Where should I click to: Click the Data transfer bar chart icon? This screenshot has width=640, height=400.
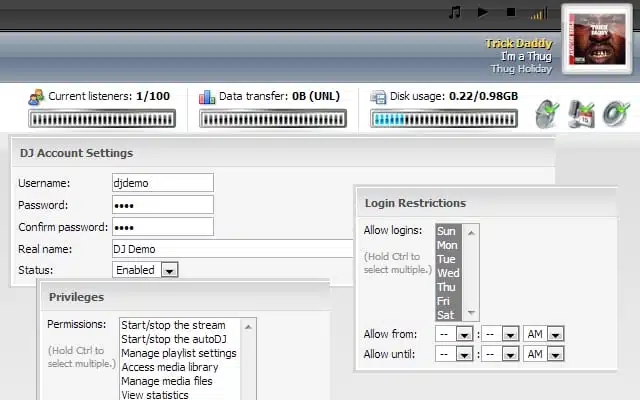click(207, 97)
